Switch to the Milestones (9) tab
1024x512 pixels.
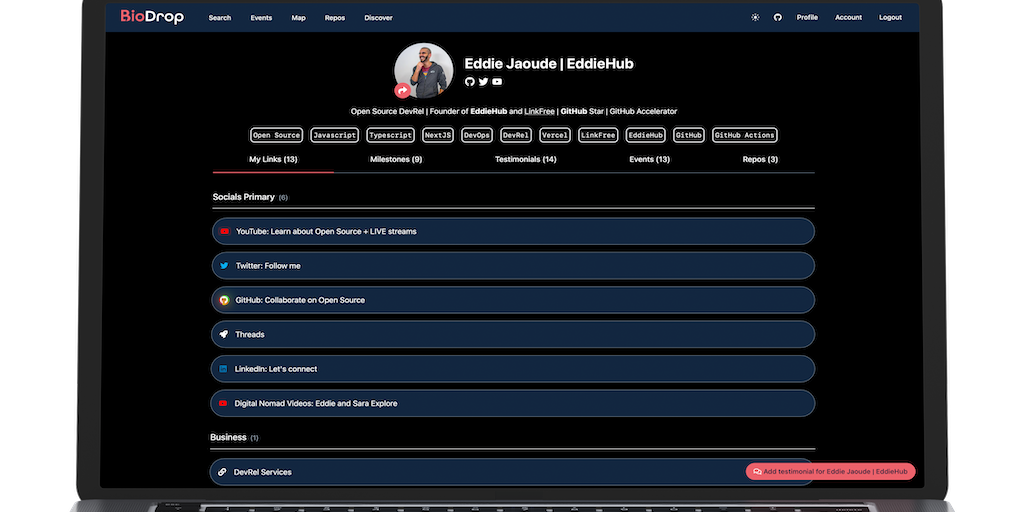pos(396,159)
